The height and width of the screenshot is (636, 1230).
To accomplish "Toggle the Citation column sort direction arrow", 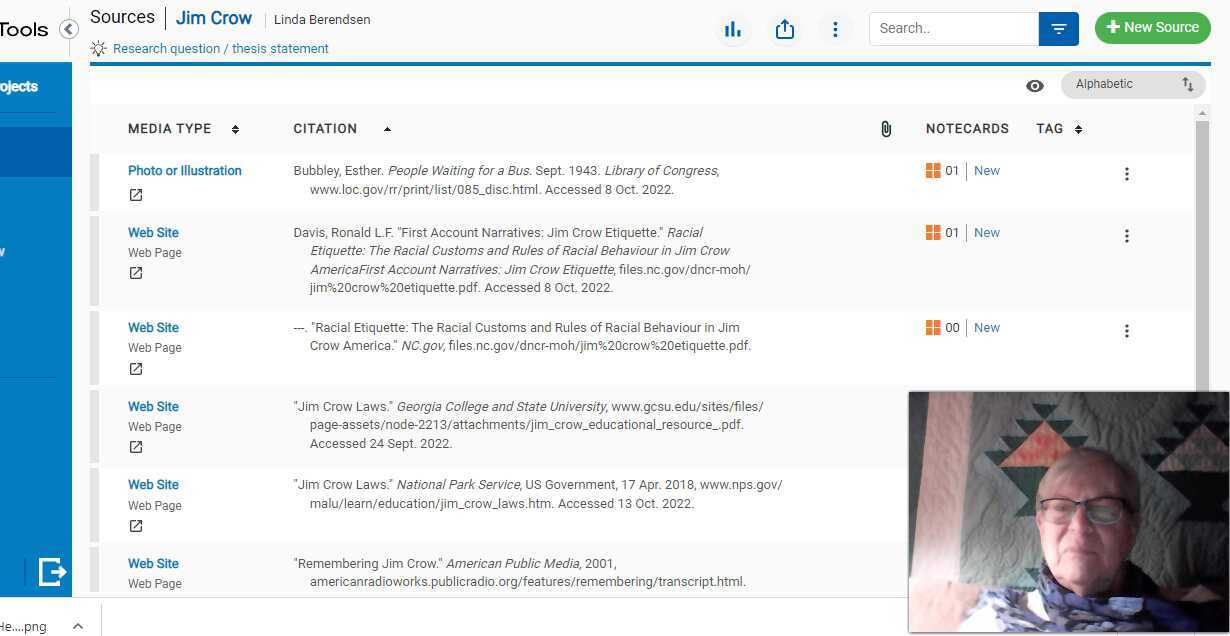I will (388, 128).
